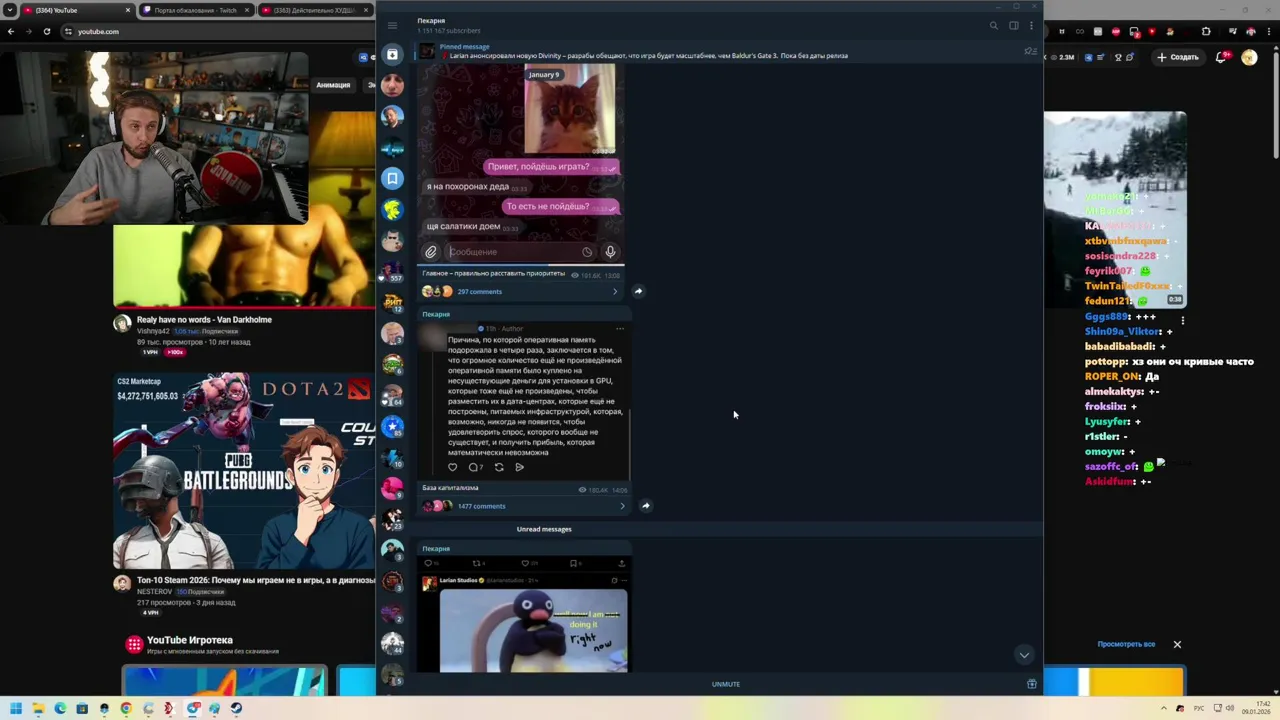Screen dimensions: 1280x720
Task: Jump to bottom with the down-arrow button
Action: [x=1023, y=654]
